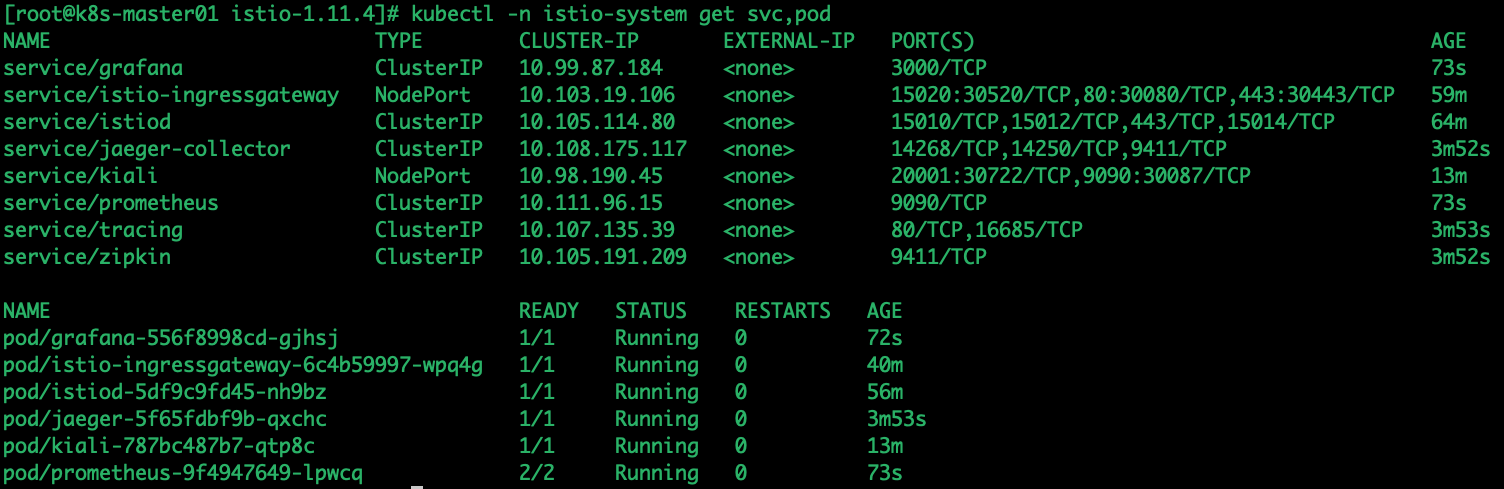This screenshot has width=1504, height=489.
Task: Select the service/zipkin name
Action: tap(87, 257)
